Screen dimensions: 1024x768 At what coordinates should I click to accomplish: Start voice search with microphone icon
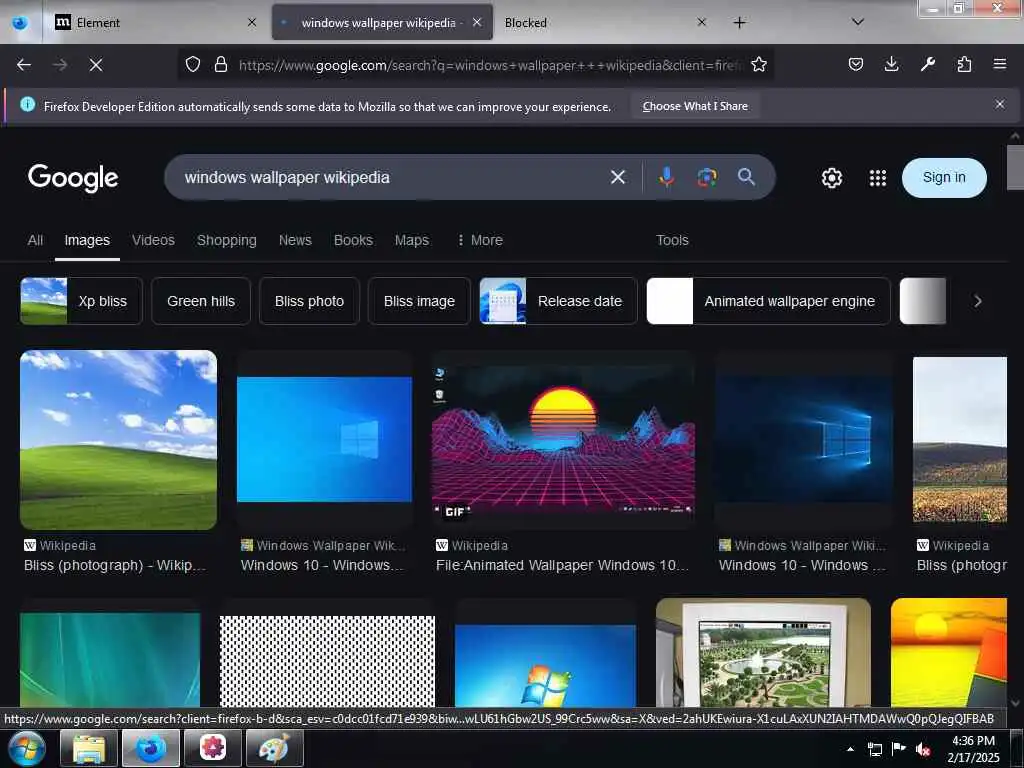point(666,177)
